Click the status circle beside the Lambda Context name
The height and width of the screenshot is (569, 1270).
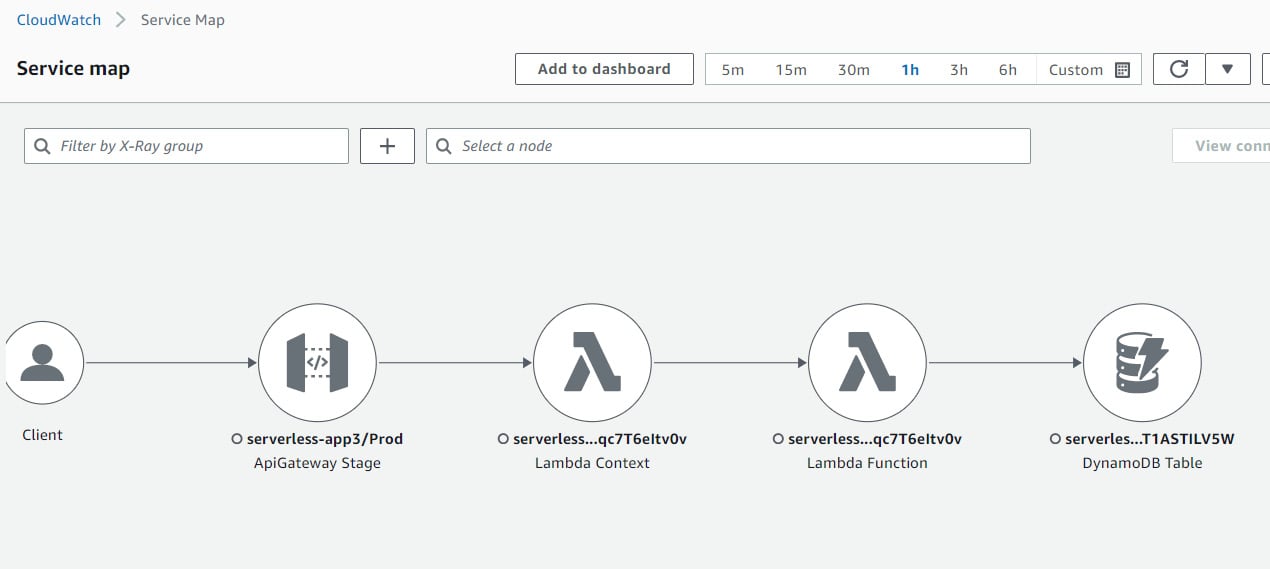click(x=503, y=439)
